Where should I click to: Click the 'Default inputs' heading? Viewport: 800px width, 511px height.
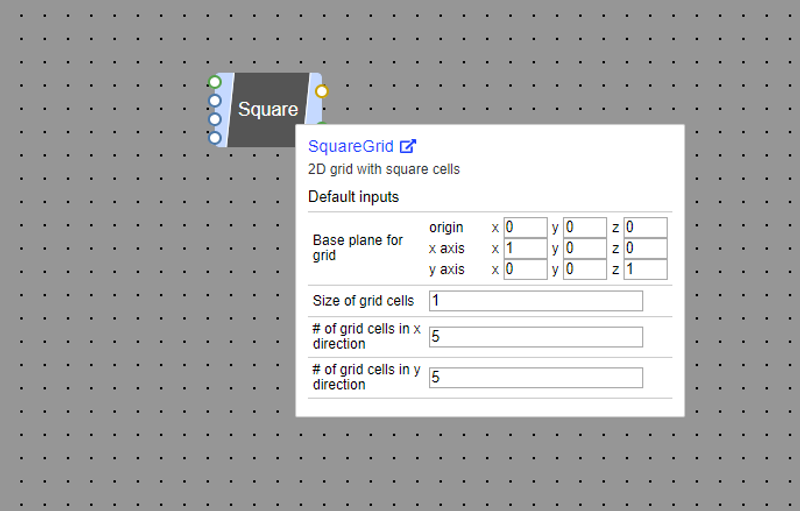point(354,197)
